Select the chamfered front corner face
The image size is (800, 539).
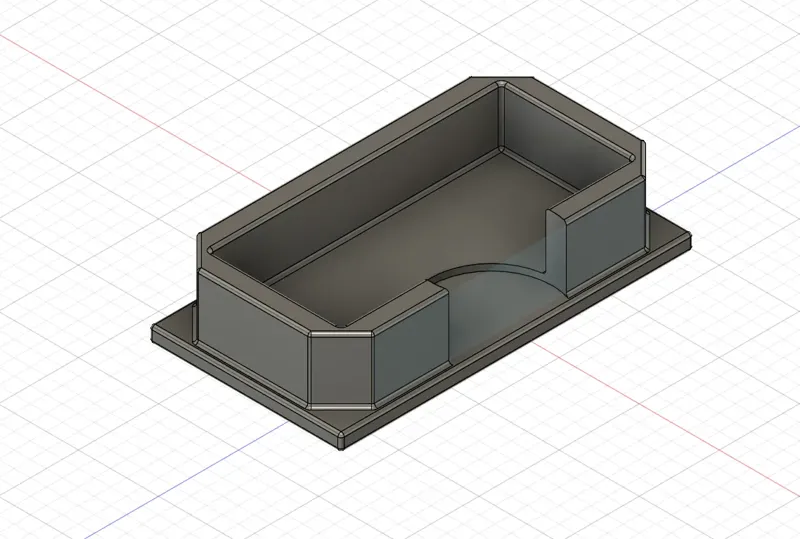tap(341, 369)
